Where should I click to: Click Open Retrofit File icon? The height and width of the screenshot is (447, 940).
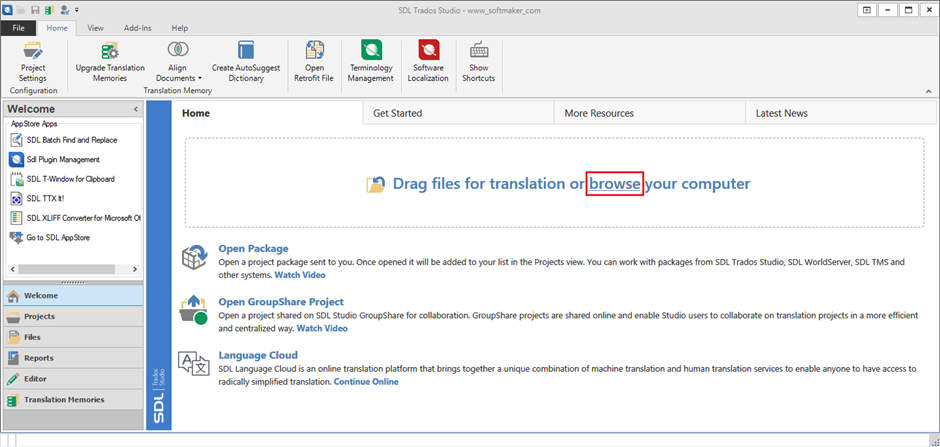(314, 52)
